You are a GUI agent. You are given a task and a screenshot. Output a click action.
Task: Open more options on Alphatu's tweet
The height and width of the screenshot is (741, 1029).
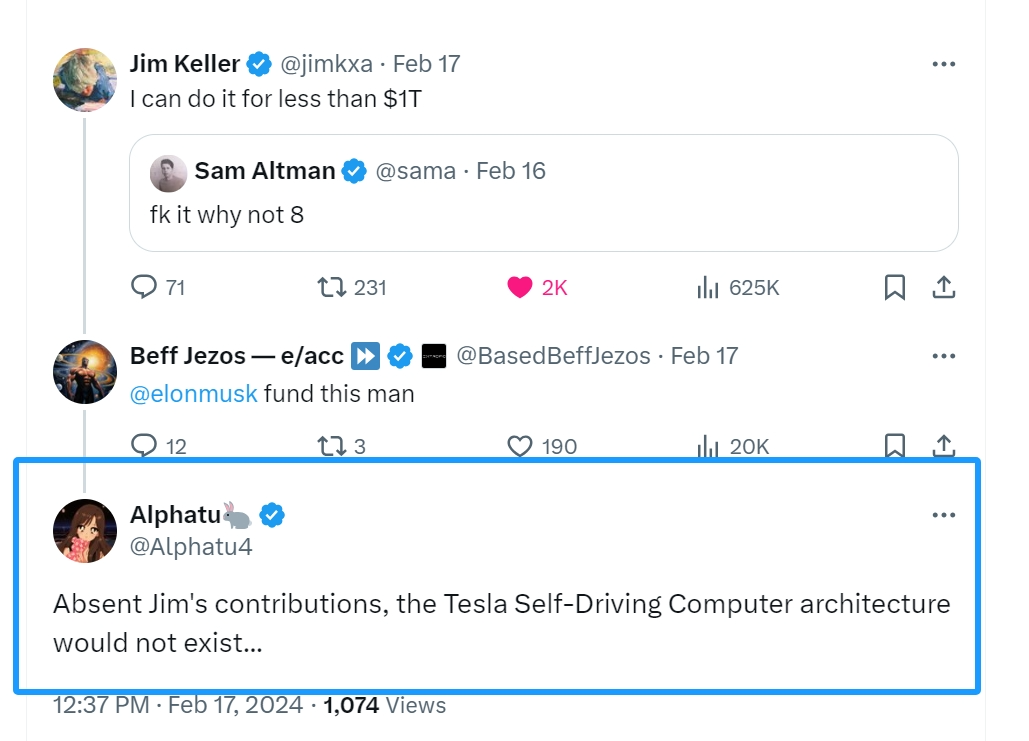pyautogui.click(x=943, y=515)
